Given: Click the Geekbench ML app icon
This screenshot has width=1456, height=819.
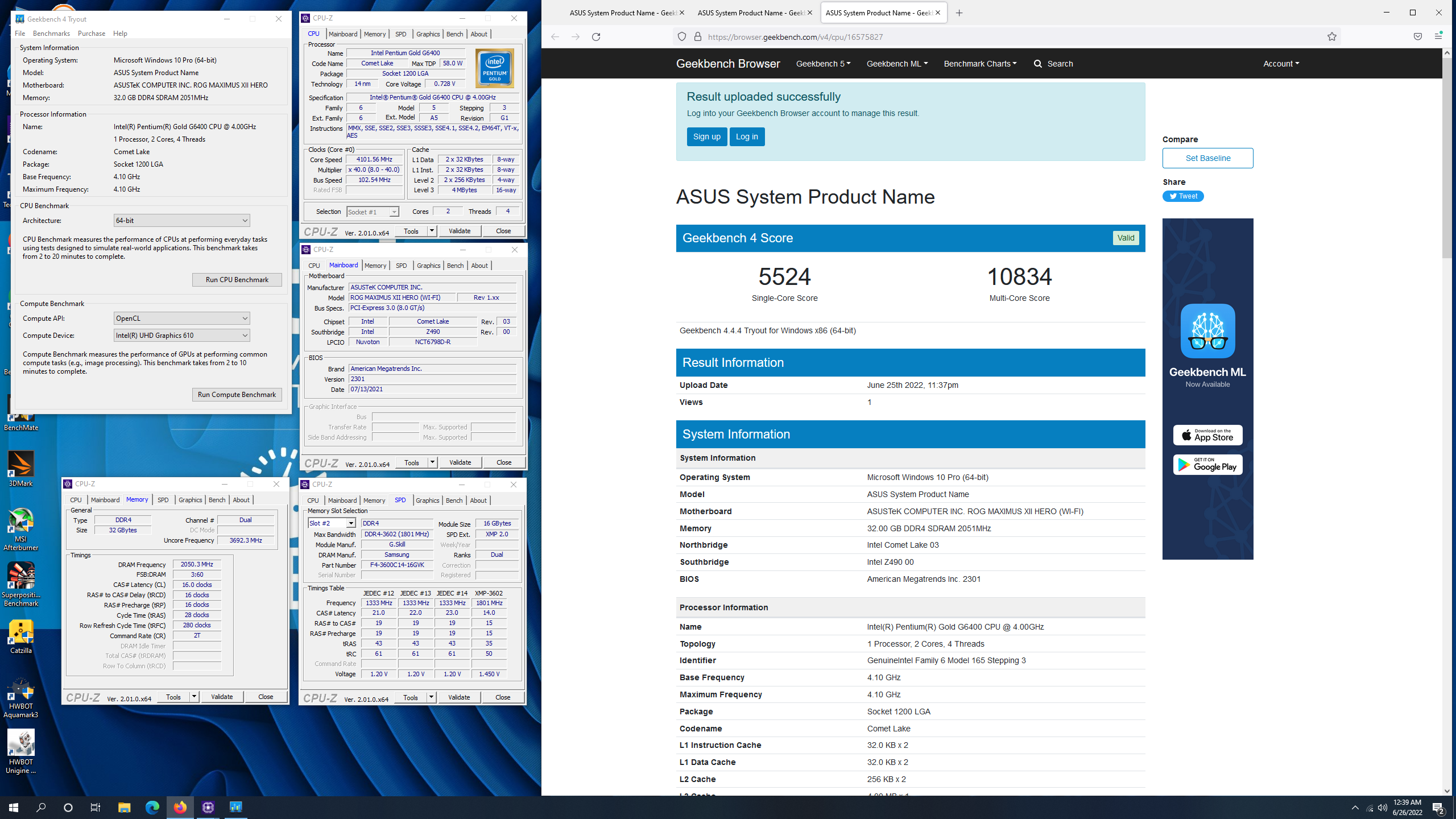Looking at the screenshot, I should click(x=1207, y=331).
